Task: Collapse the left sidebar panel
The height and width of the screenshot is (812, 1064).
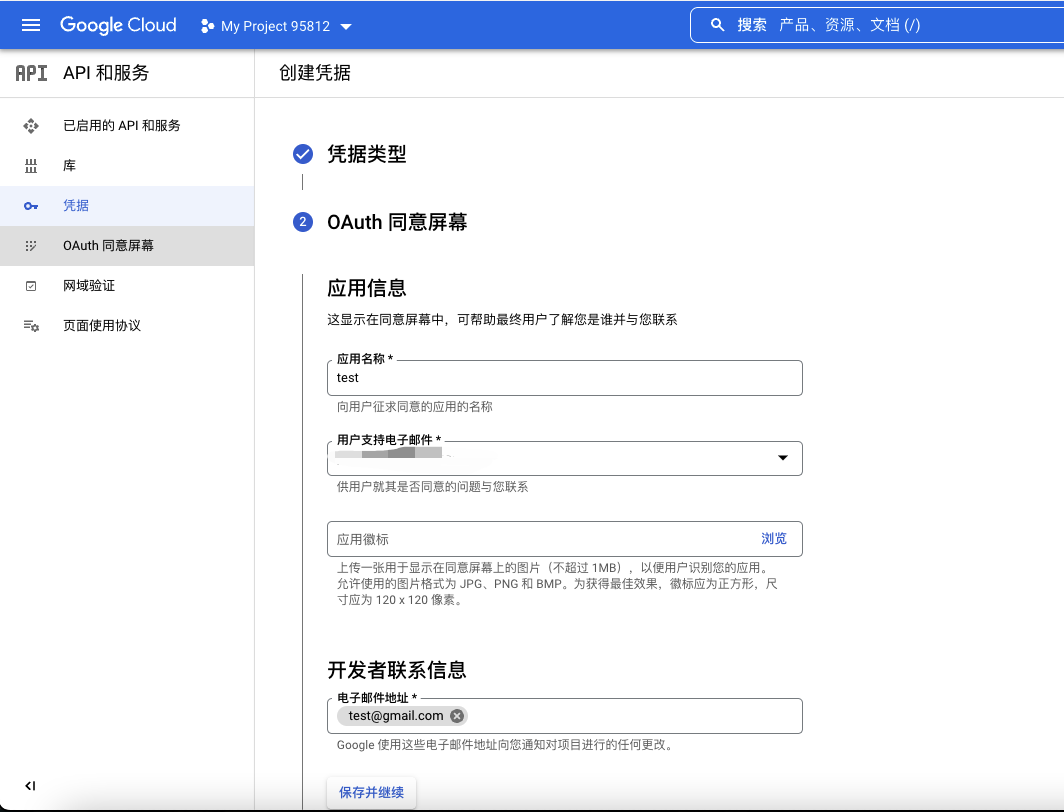Action: point(30,786)
